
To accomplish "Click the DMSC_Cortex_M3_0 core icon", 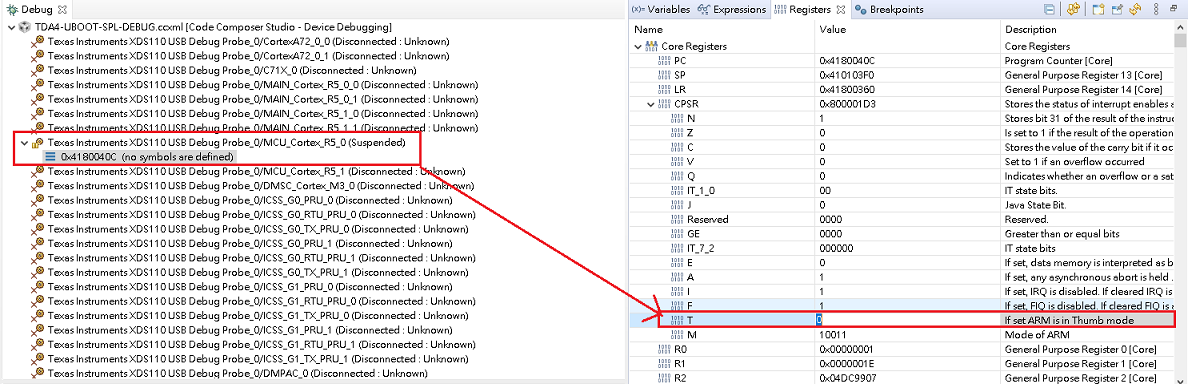I will click(x=37, y=186).
